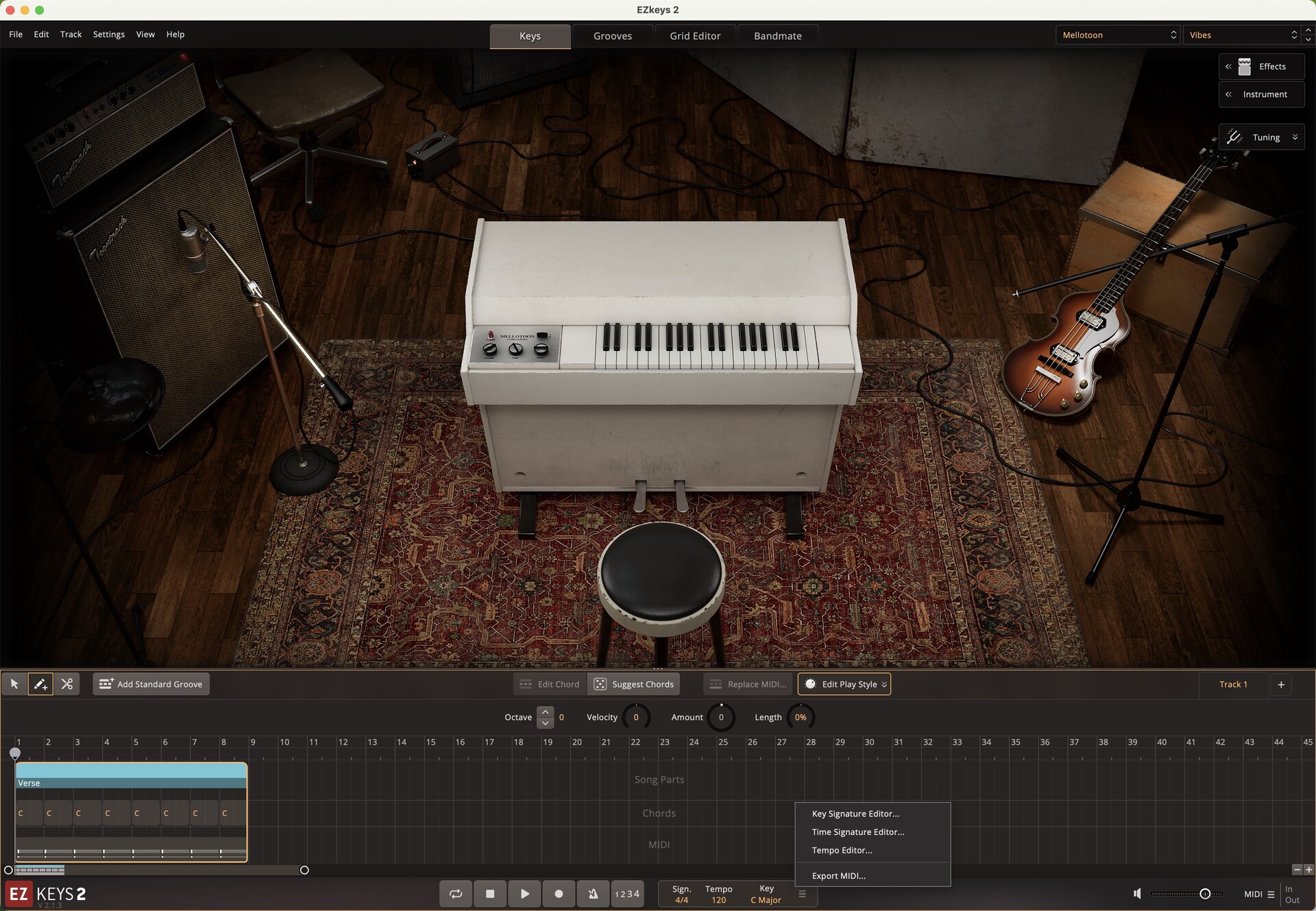Activate the pencil draw tool

[x=40, y=684]
